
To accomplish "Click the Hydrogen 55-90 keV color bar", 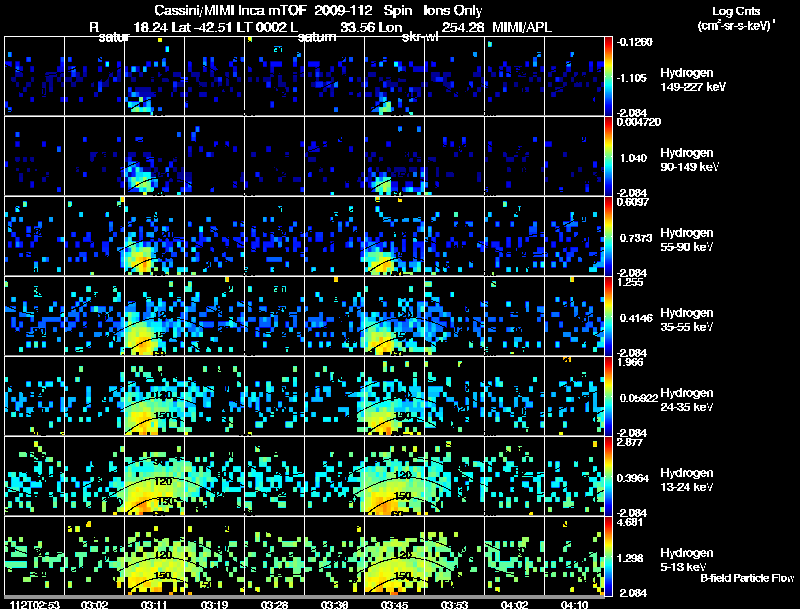I will point(608,237).
